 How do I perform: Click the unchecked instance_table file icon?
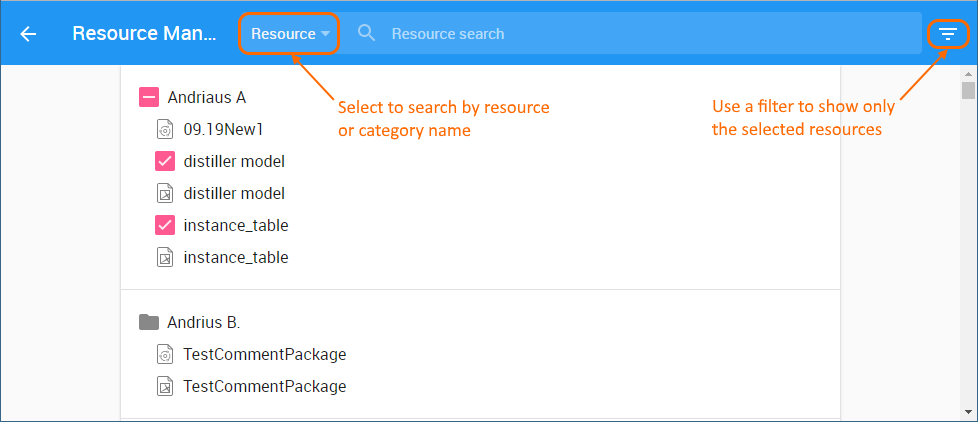pyautogui.click(x=165, y=257)
